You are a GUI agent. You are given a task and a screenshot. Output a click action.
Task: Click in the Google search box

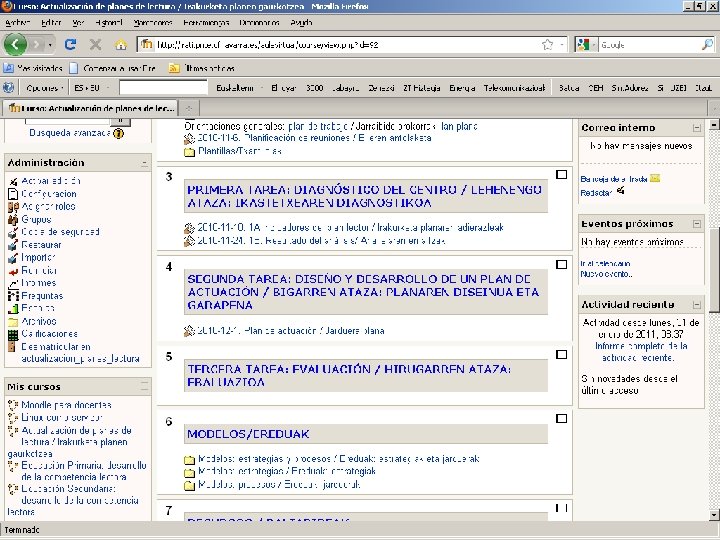tap(649, 45)
